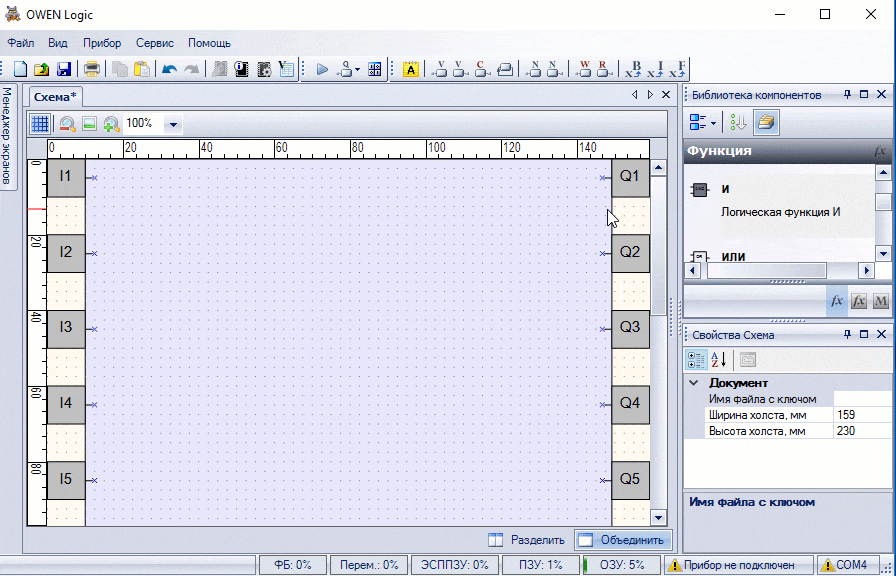896x576 pixels.
Task: Click the Print icon in toolbar
Action: pos(92,70)
